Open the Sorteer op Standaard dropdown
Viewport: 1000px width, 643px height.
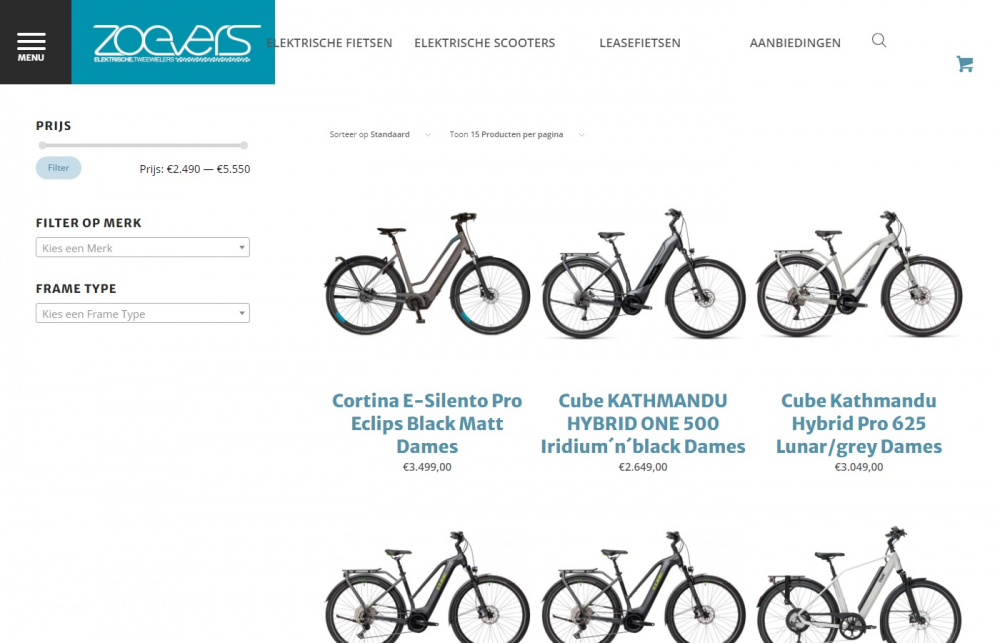(380, 135)
